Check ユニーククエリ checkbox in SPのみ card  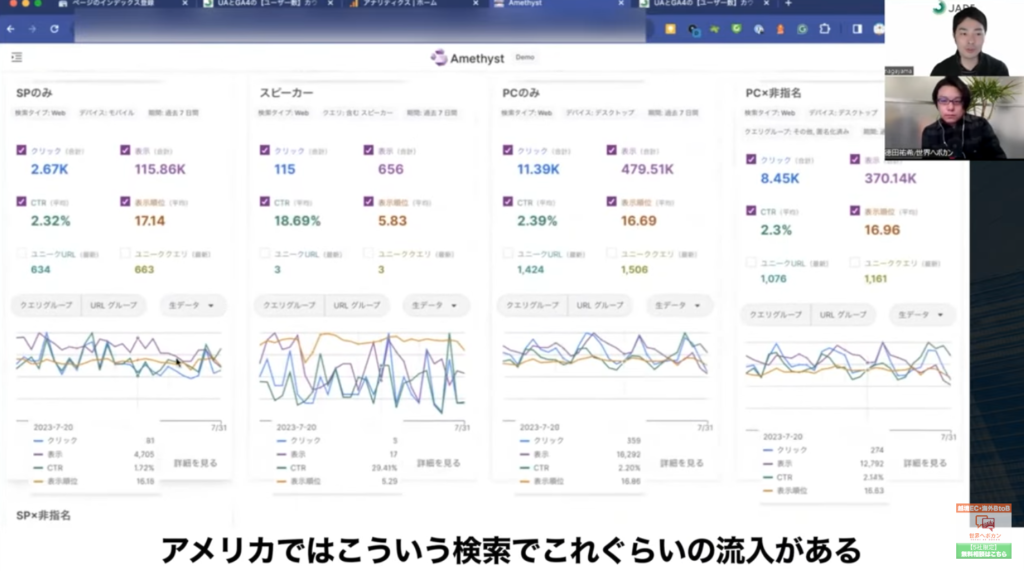(x=125, y=253)
